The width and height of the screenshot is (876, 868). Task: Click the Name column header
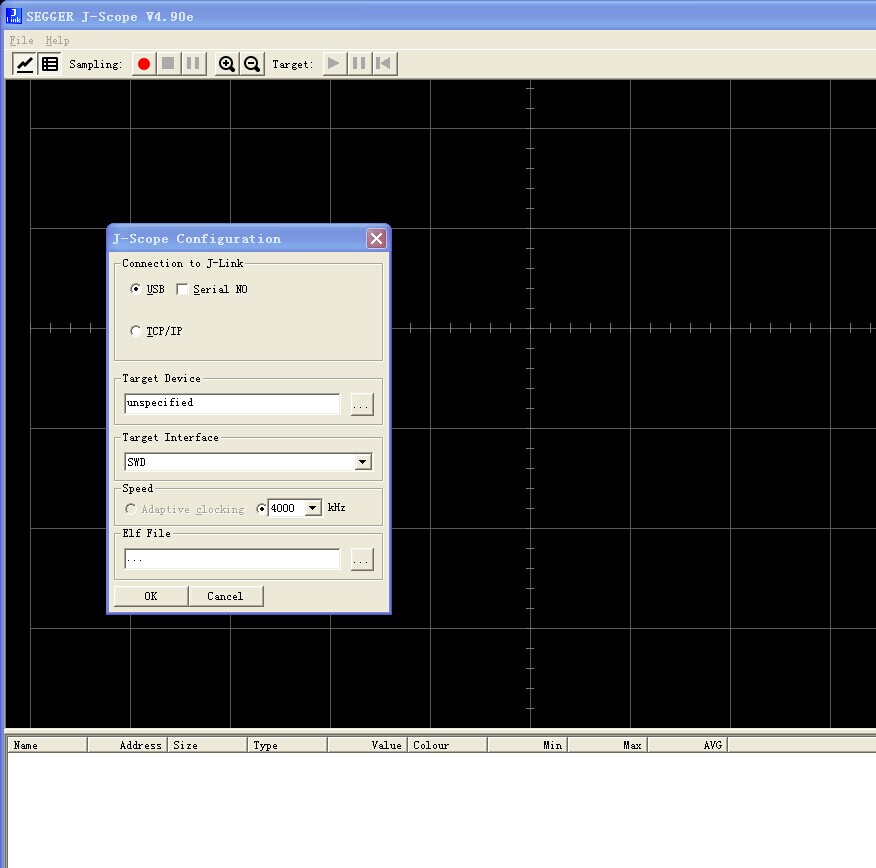[47, 745]
